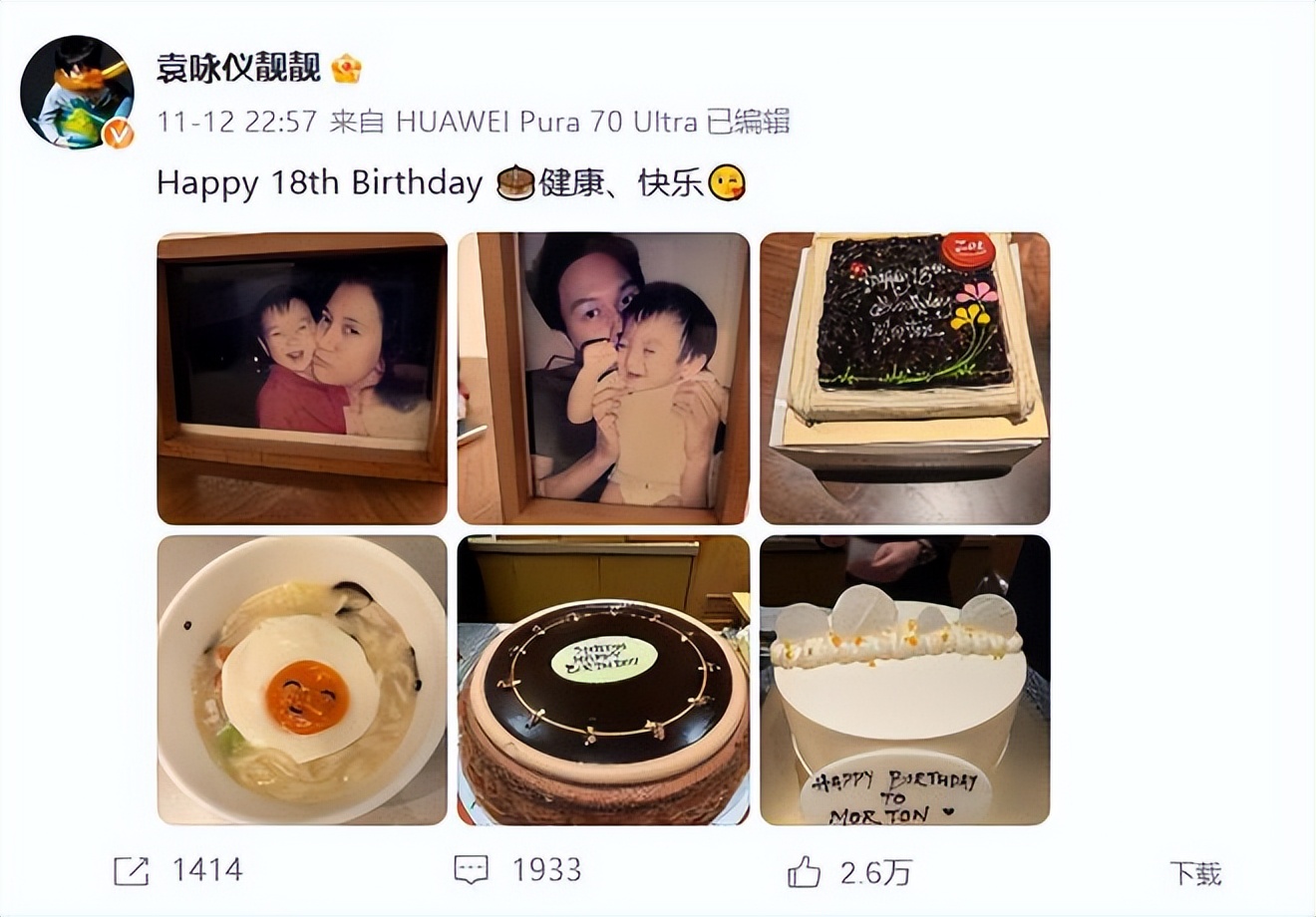1316x917 pixels.
Task: Click the HUAWEI Pura 70 Ultra source link
Action: (546, 122)
